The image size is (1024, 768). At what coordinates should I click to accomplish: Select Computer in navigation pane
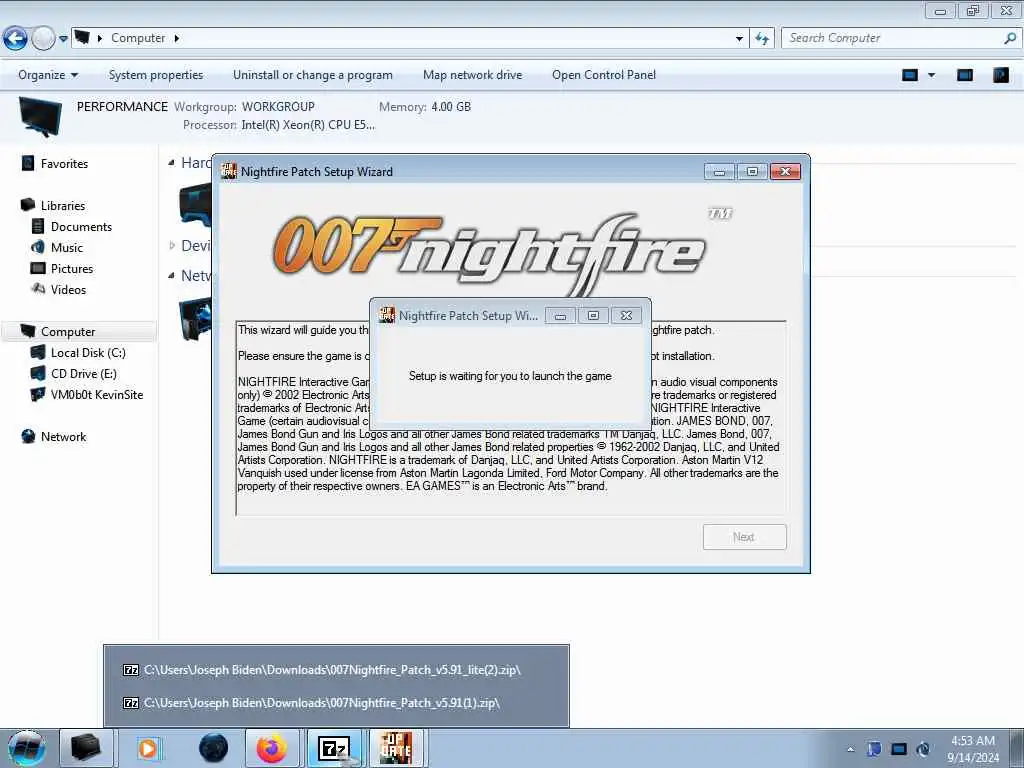(68, 332)
